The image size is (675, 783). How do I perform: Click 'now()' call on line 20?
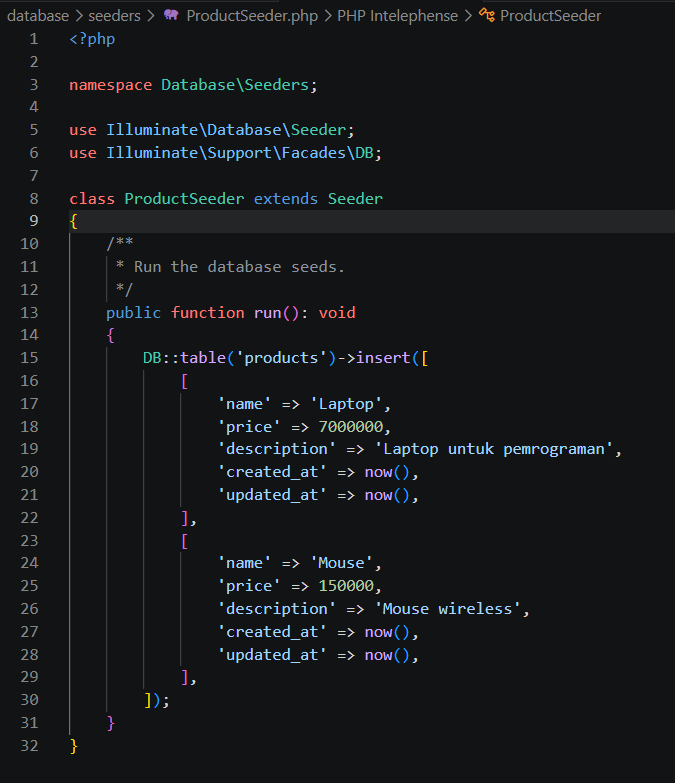pos(387,472)
